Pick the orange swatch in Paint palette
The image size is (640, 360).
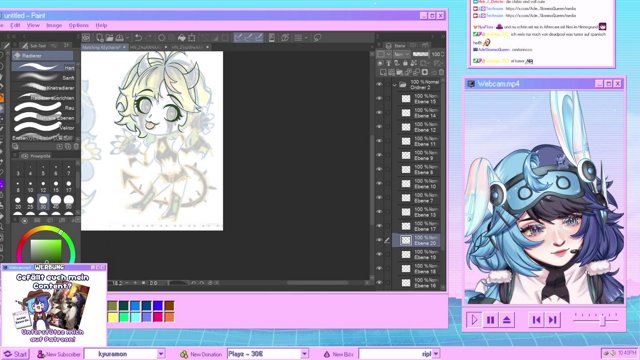pos(169,317)
